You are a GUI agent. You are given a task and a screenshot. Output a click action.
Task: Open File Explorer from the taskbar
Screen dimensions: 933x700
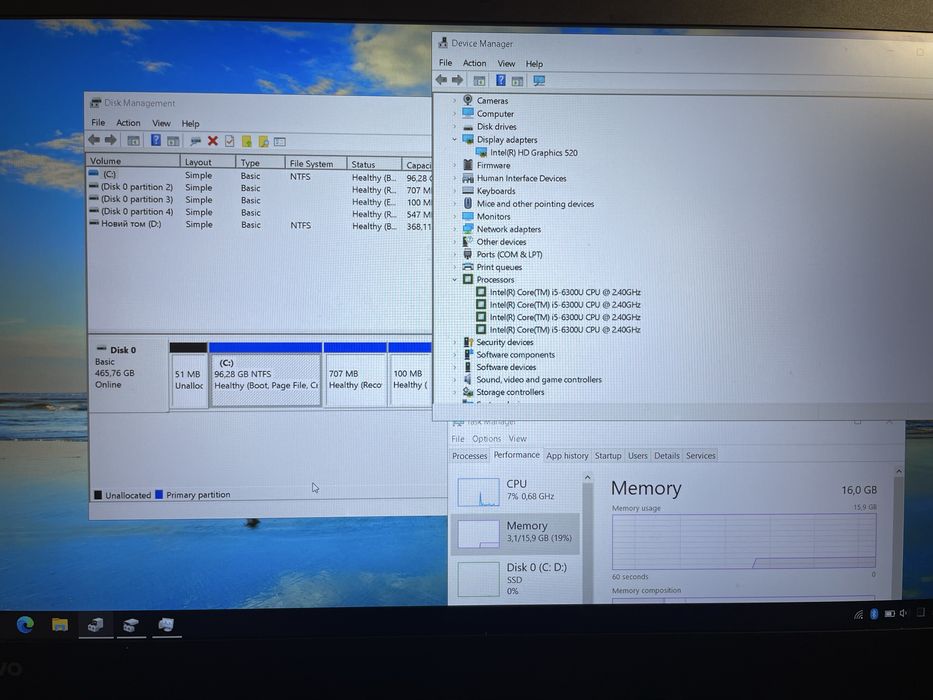tap(60, 624)
